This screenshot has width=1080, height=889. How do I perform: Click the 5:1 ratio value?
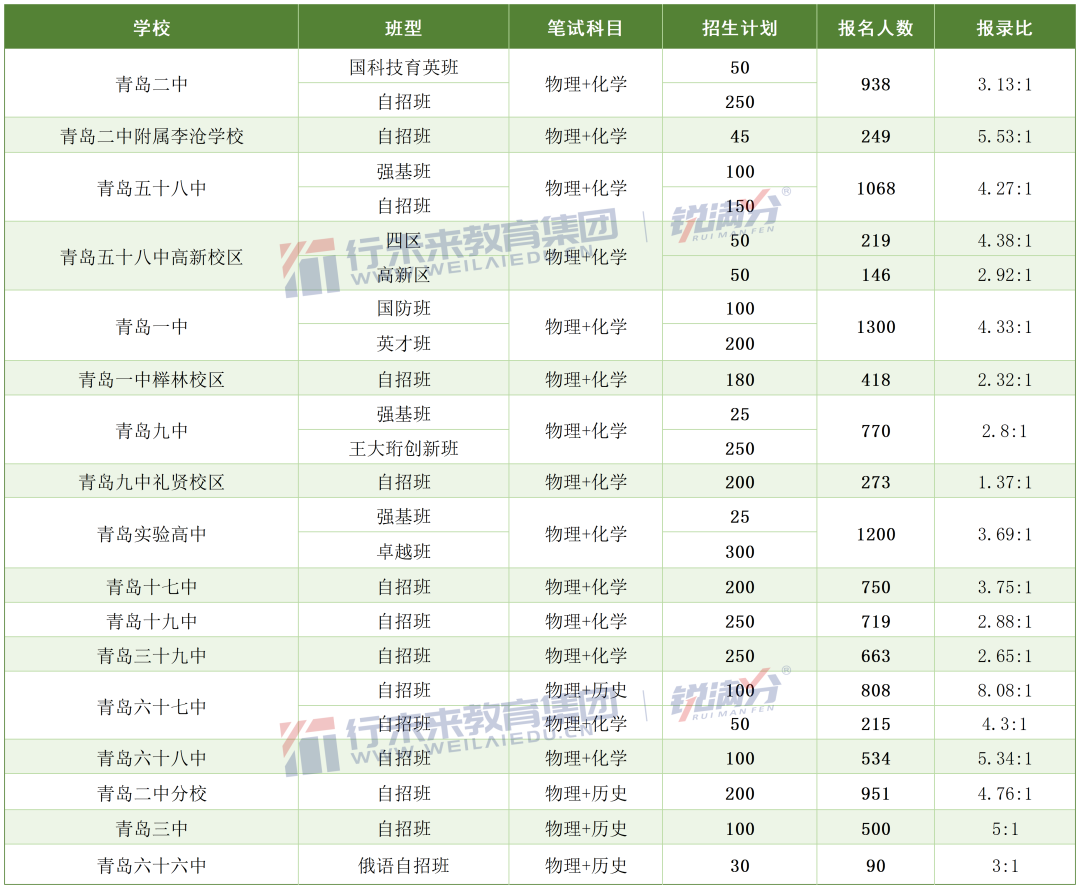tap(1004, 828)
